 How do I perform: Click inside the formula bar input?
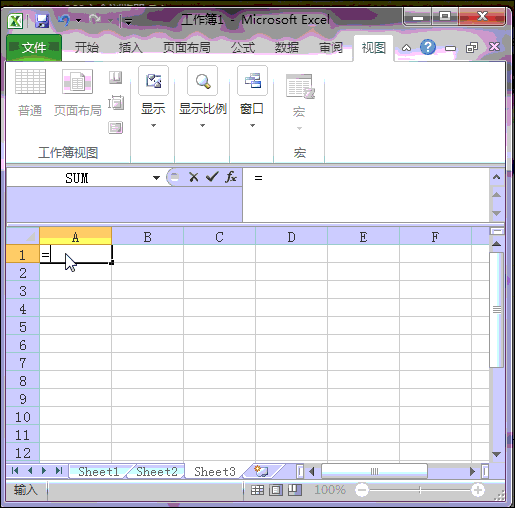pos(366,195)
